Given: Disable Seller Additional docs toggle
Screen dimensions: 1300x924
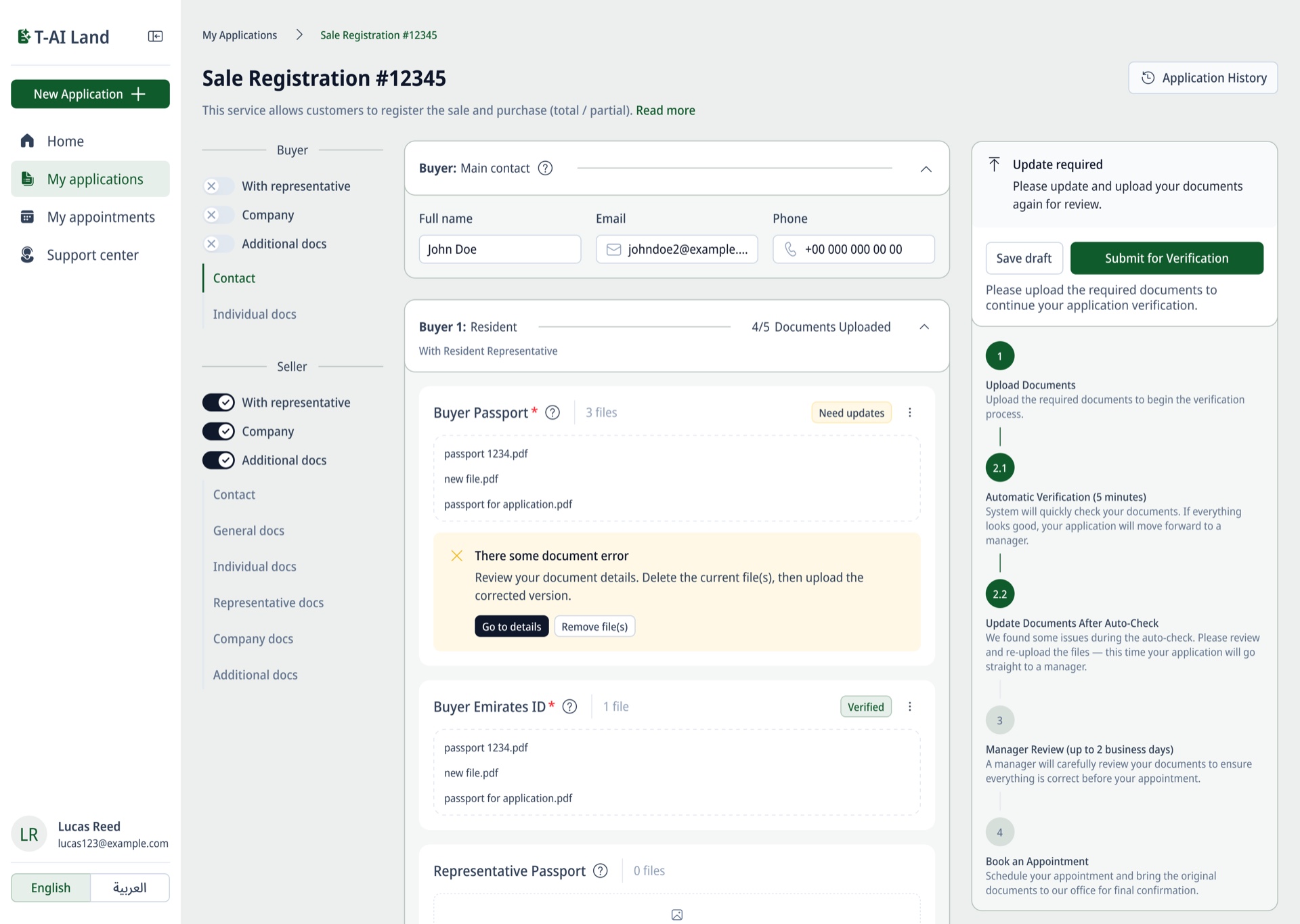Looking at the screenshot, I should tap(219, 460).
